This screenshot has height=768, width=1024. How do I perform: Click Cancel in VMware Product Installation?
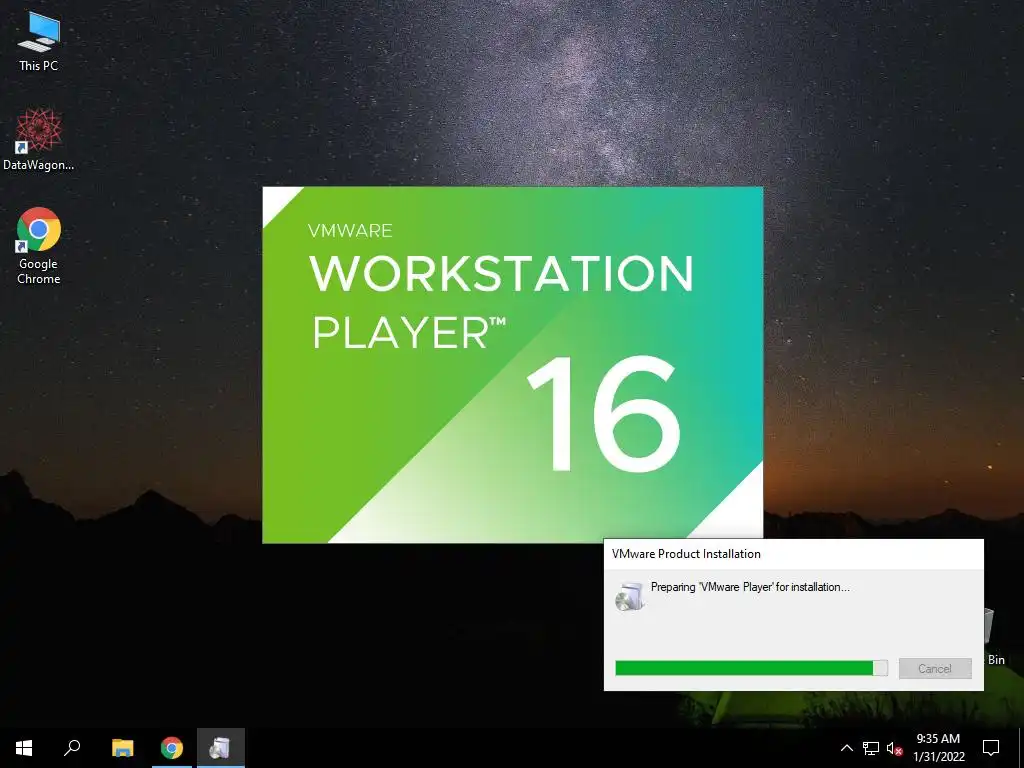(x=935, y=668)
